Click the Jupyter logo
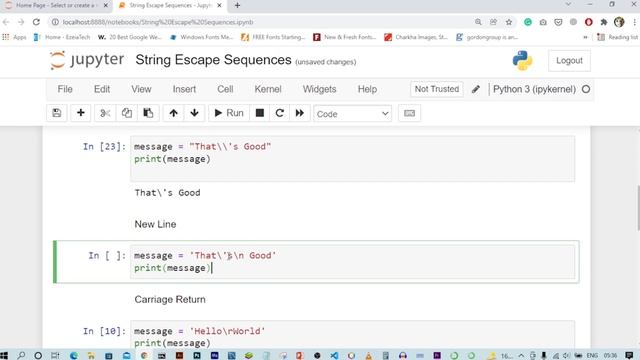Screen dimensions: 640x360 click(87, 60)
